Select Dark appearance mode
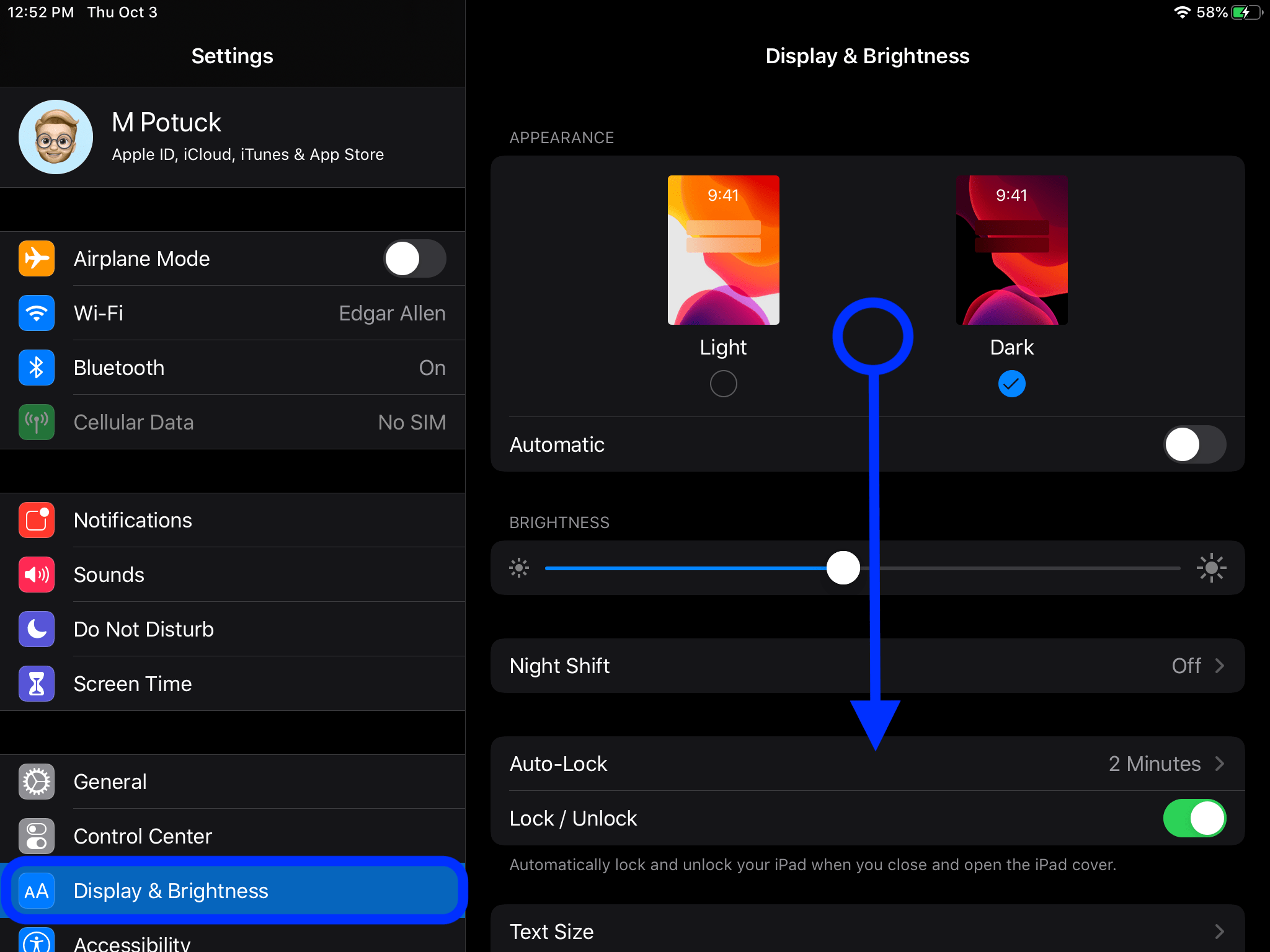The image size is (1270, 952). click(1010, 383)
